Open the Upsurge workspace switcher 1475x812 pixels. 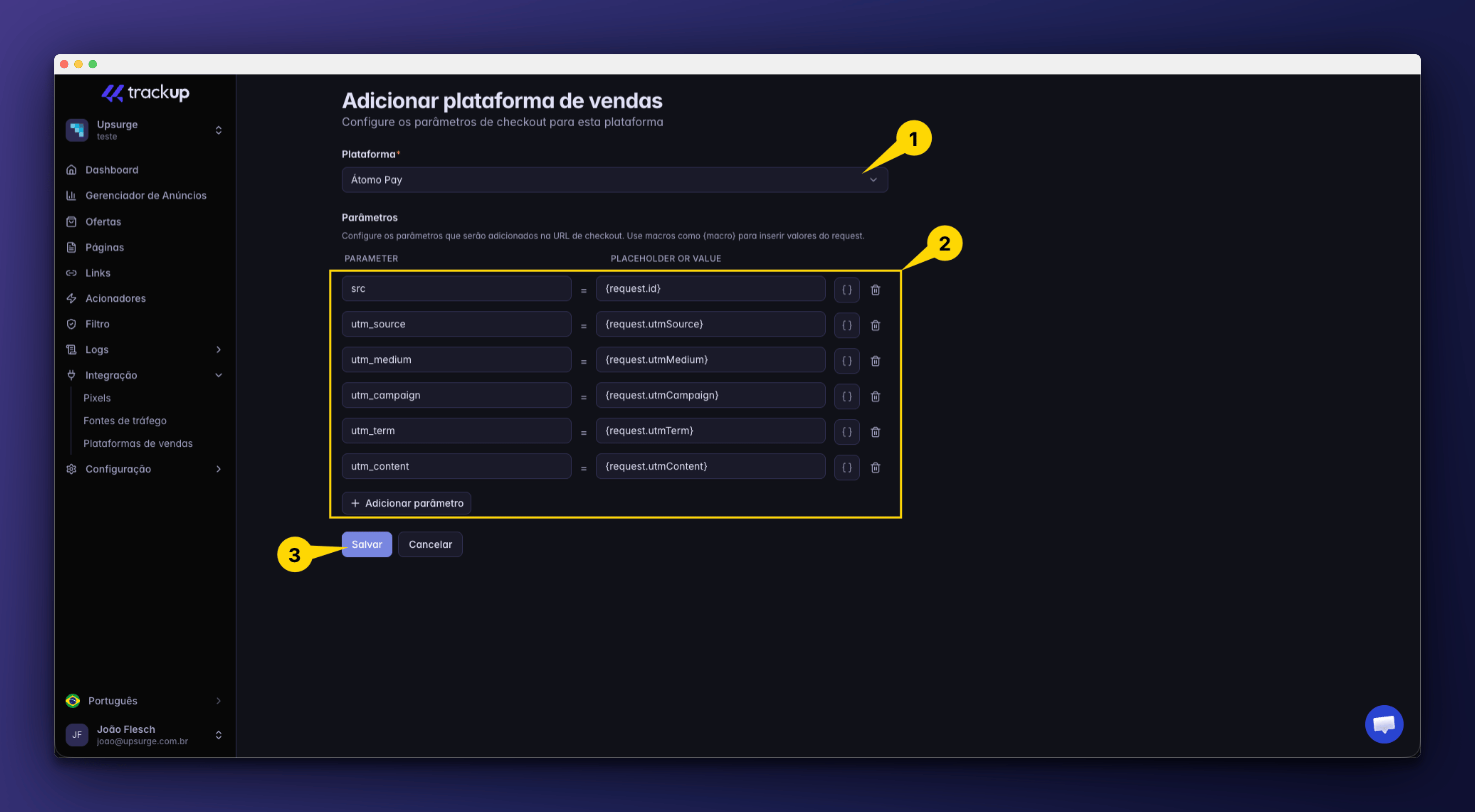click(145, 130)
